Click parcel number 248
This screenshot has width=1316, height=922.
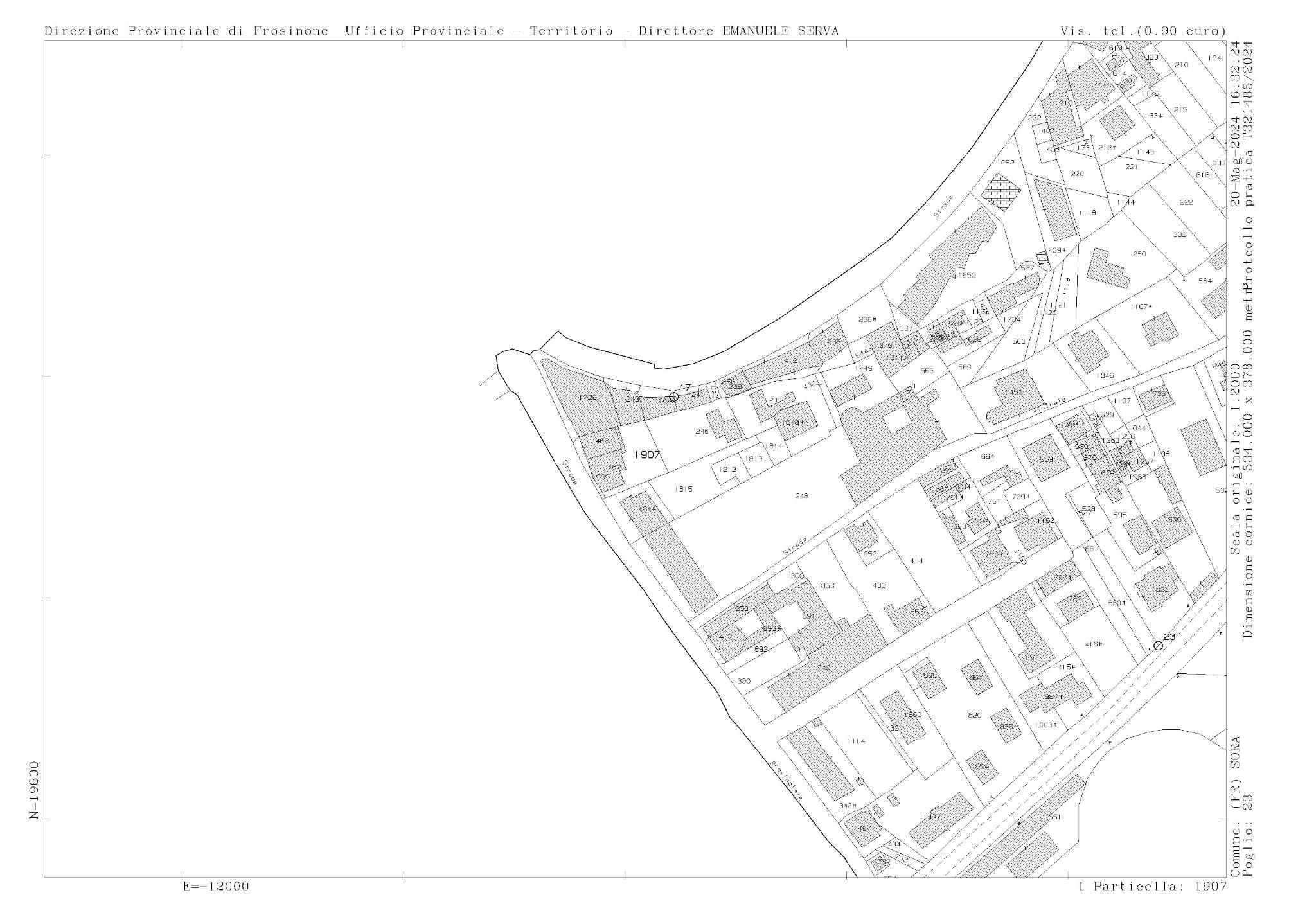[801, 495]
